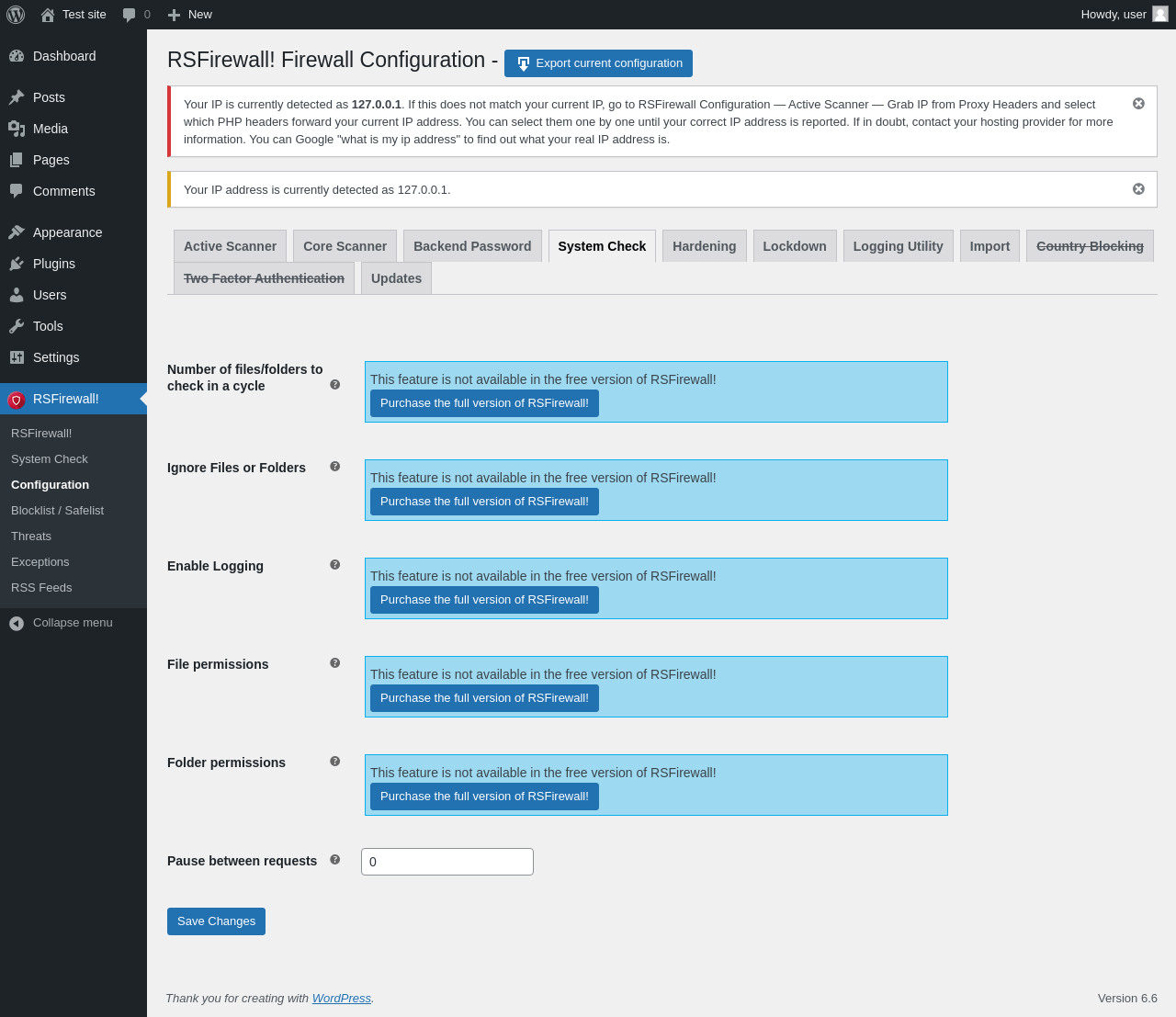The width and height of the screenshot is (1176, 1017).
Task: Click the WordPress logo icon
Action: point(16,15)
